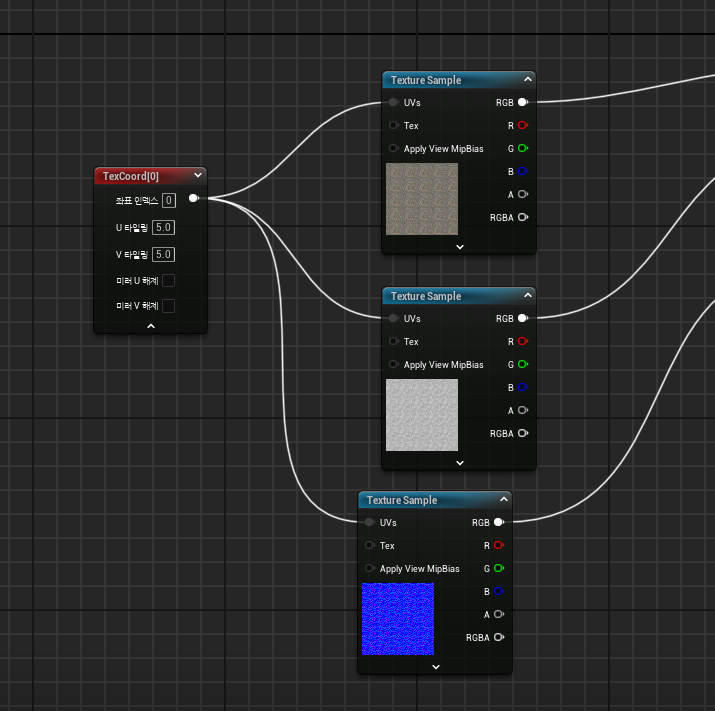This screenshot has width=715, height=711.
Task: Expand the top Texture Sample's bottom chevron
Action: pyautogui.click(x=460, y=246)
